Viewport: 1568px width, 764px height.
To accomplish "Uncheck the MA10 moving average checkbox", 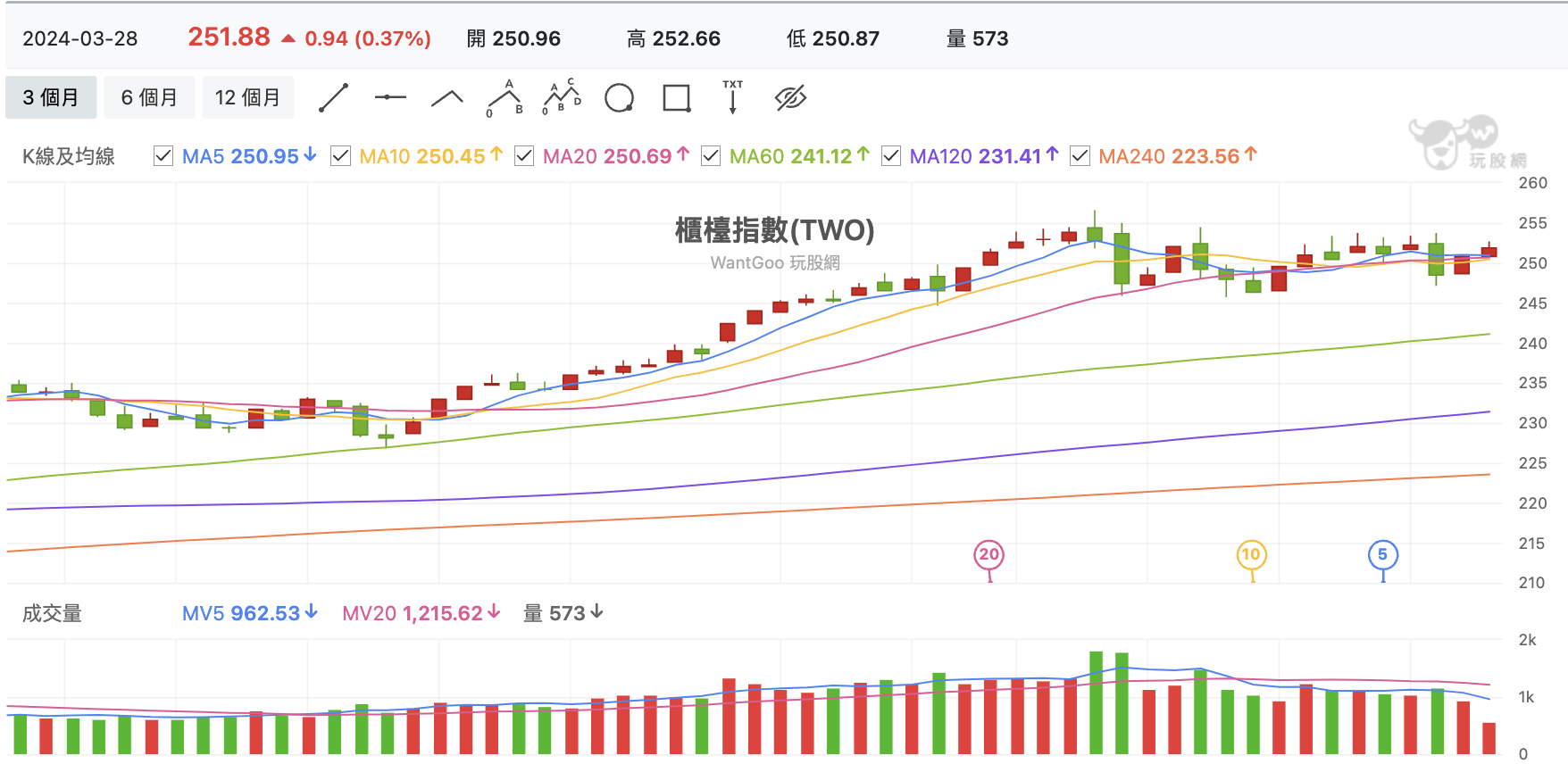I will [340, 156].
